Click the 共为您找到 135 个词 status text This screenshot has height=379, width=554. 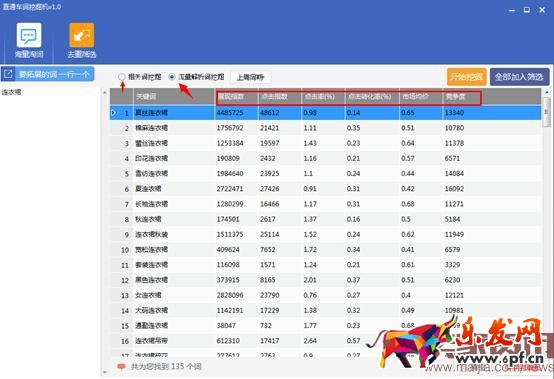point(166,367)
